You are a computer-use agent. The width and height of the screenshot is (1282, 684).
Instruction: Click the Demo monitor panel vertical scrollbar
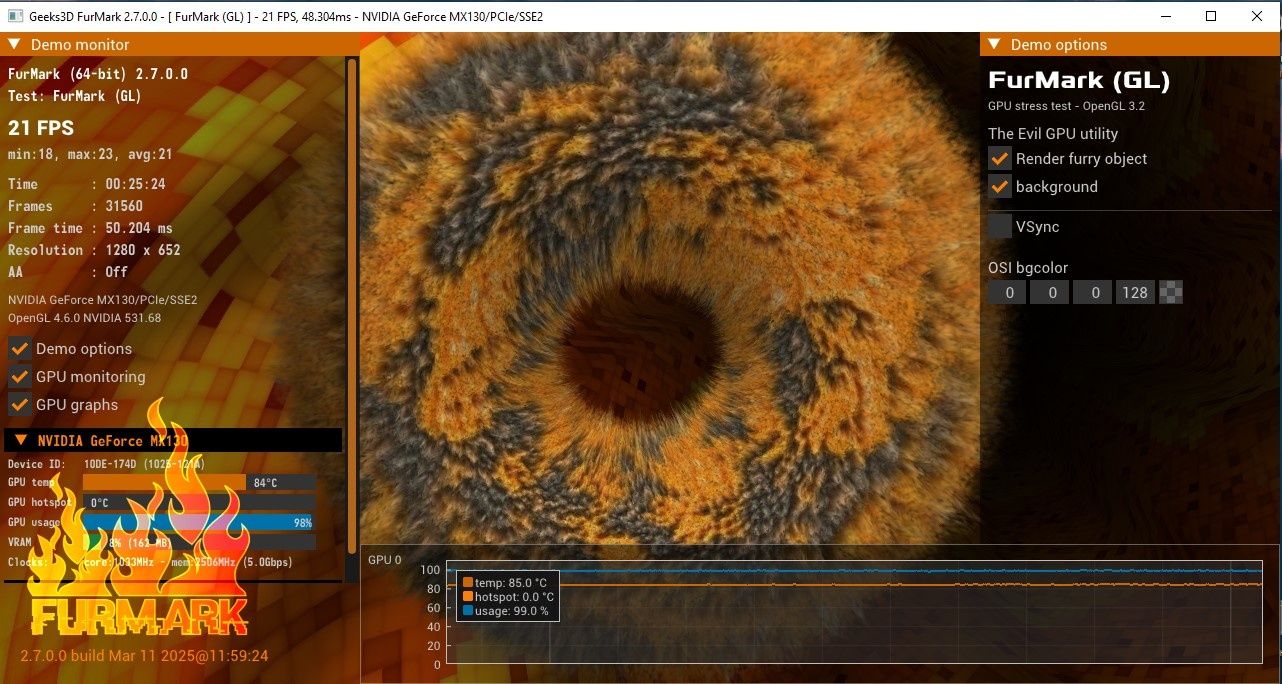pyautogui.click(x=351, y=305)
